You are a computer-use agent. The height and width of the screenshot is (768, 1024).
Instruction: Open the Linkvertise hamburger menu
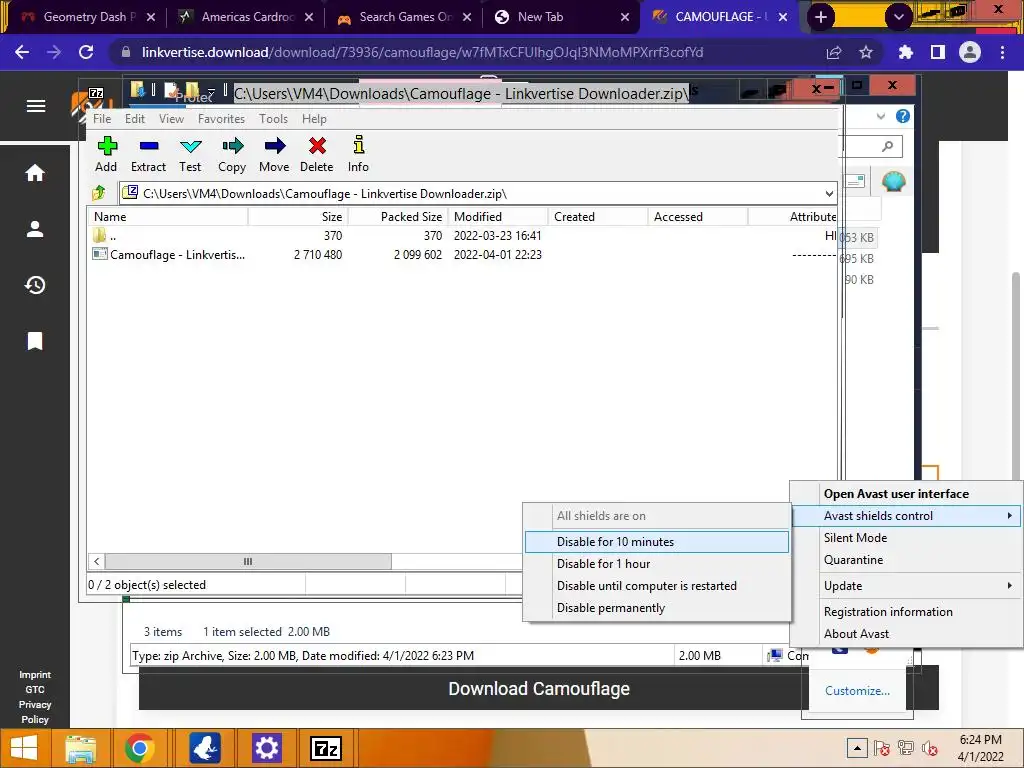[x=36, y=106]
